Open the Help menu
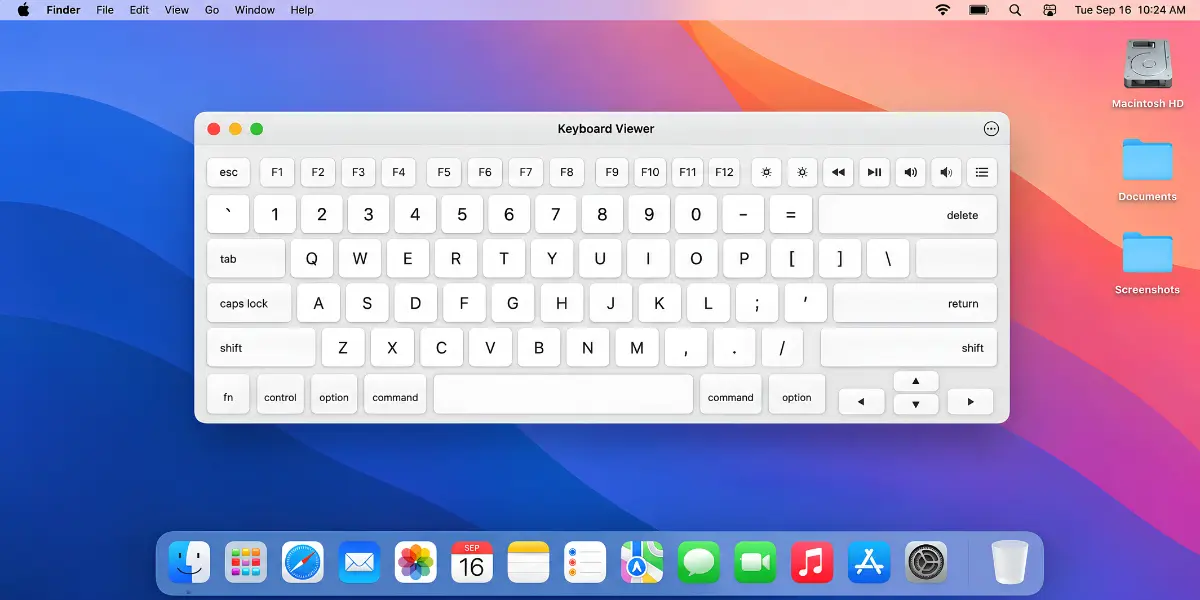 click(x=302, y=10)
